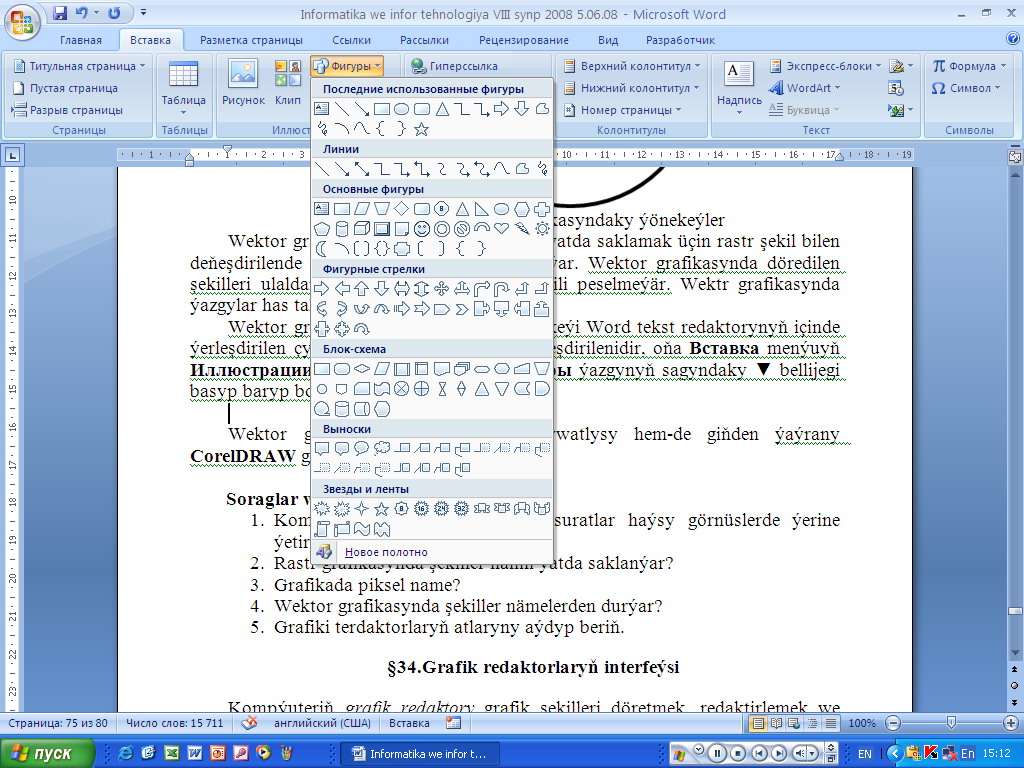Open the Рецензирование tab
The width and height of the screenshot is (1024, 768).
[x=524, y=40]
